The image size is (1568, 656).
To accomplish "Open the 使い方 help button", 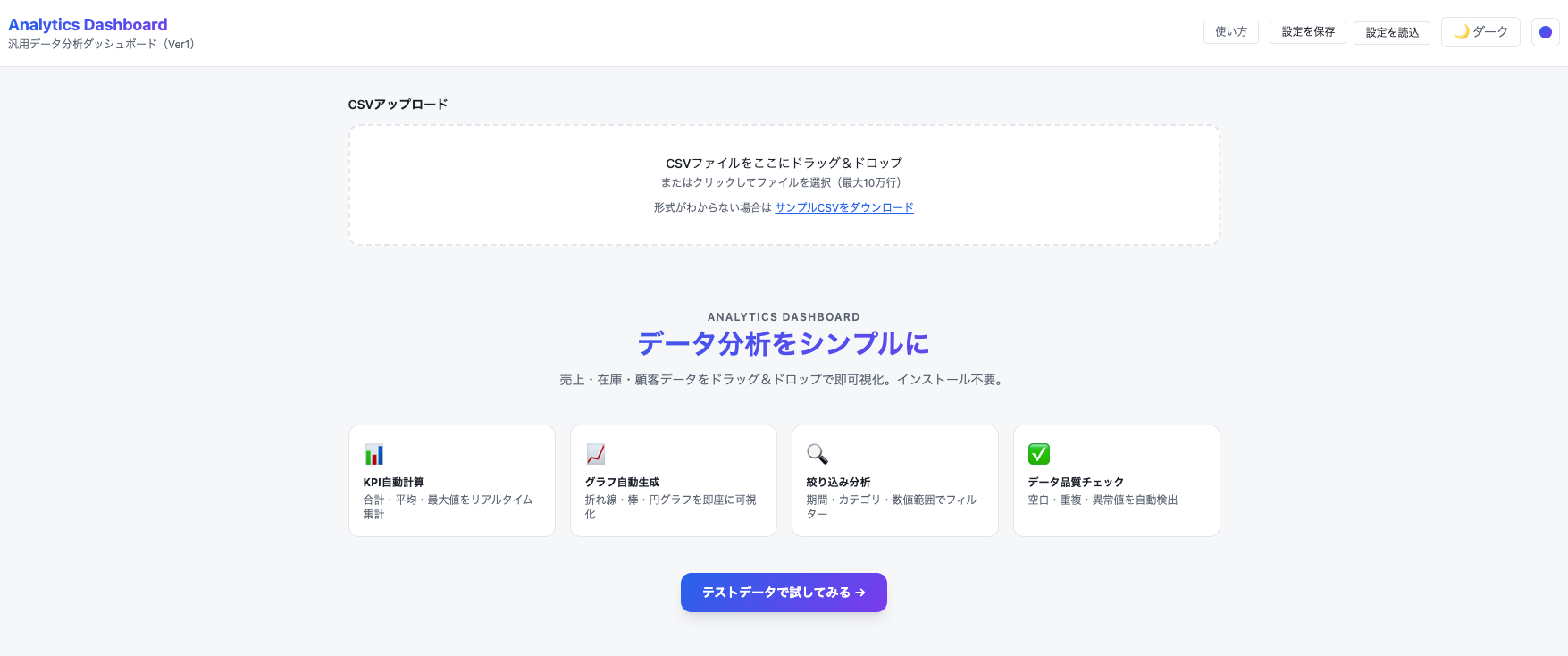I will click(1231, 32).
